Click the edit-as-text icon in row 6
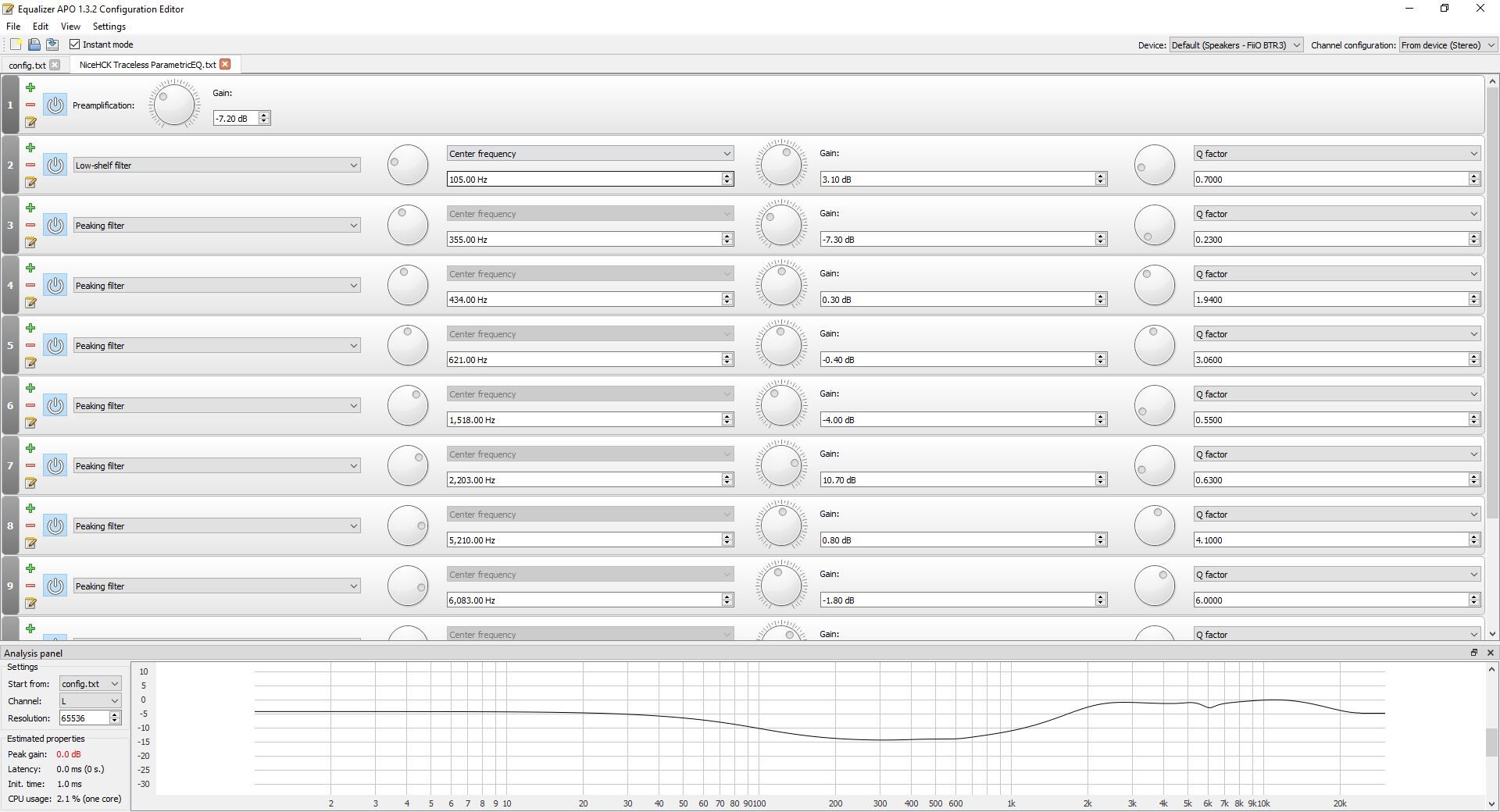 tap(30, 422)
